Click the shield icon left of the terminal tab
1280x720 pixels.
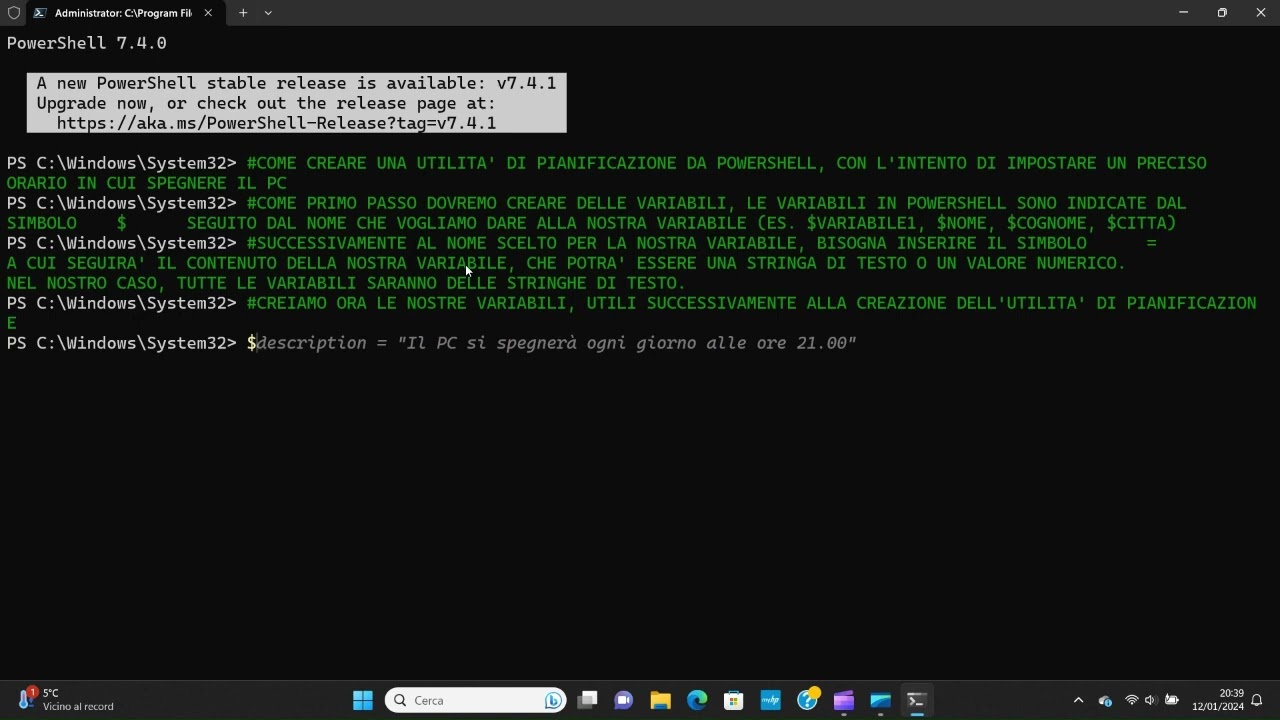coord(13,13)
